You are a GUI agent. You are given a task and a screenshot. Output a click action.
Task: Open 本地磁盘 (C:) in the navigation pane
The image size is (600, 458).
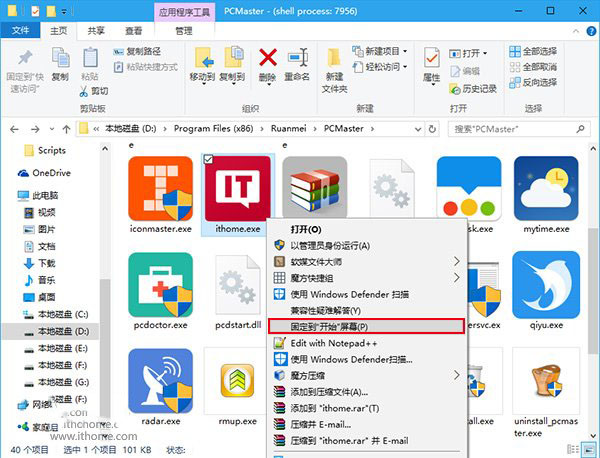coord(55,314)
